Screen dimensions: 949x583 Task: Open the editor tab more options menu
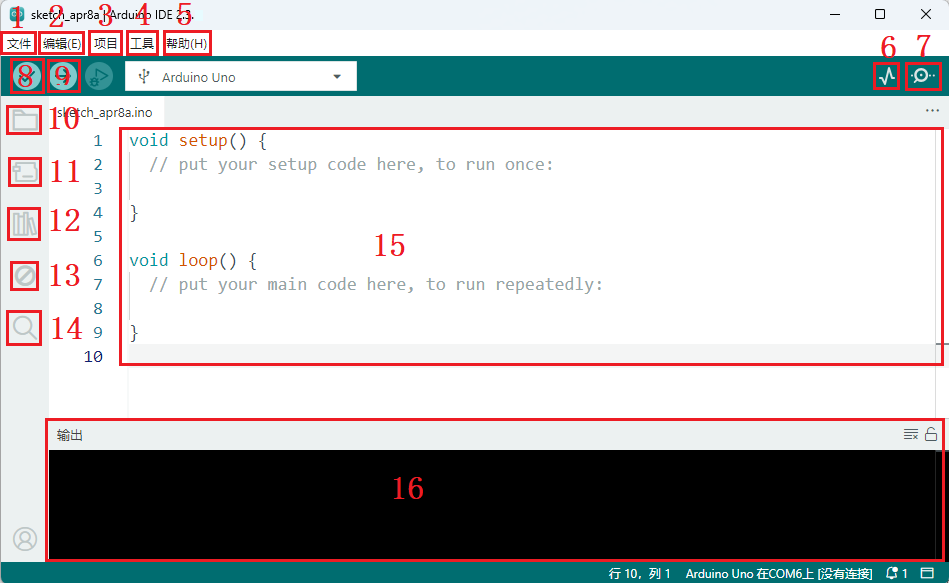[x=932, y=111]
